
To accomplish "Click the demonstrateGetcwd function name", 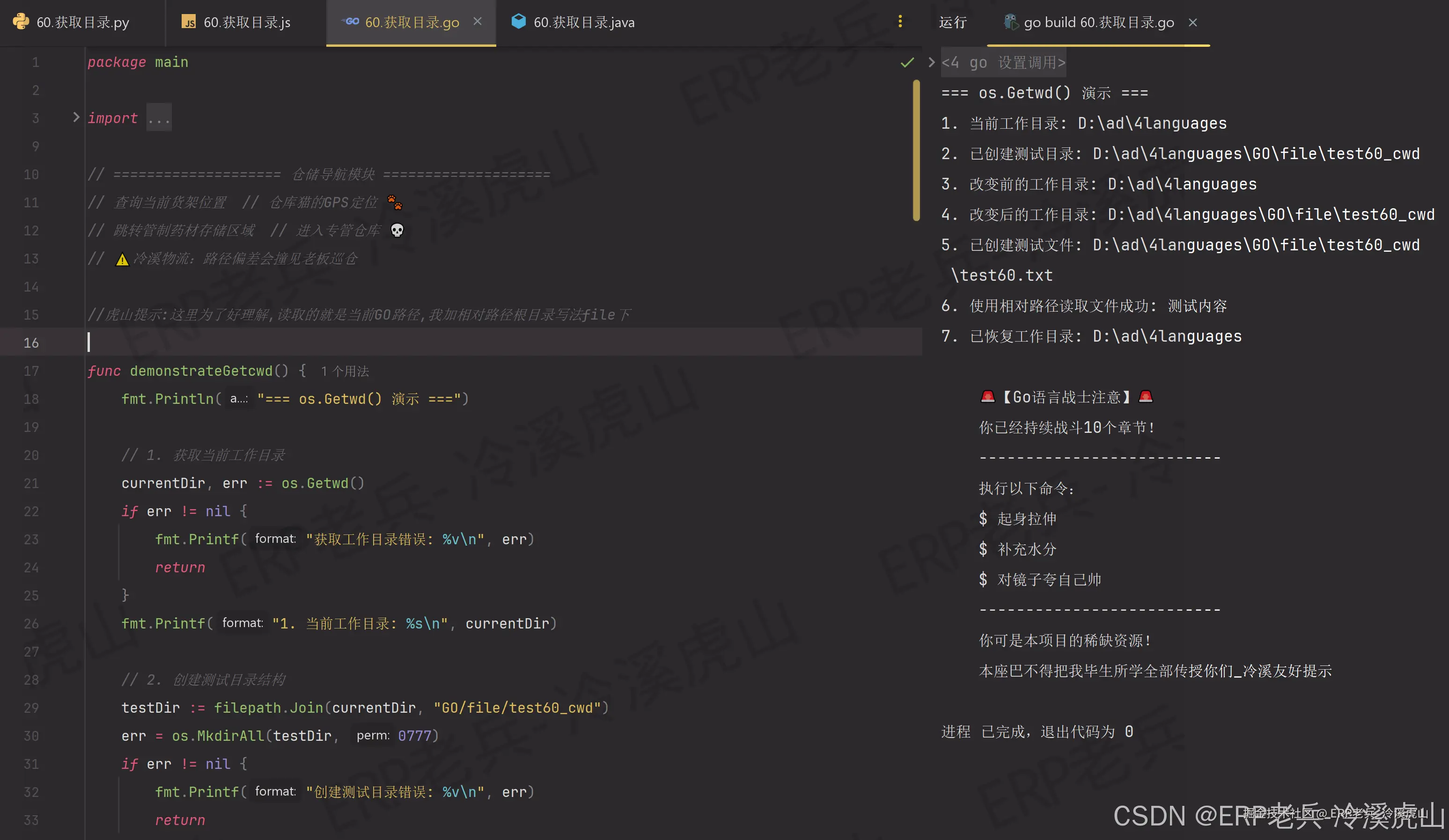I will (201, 371).
